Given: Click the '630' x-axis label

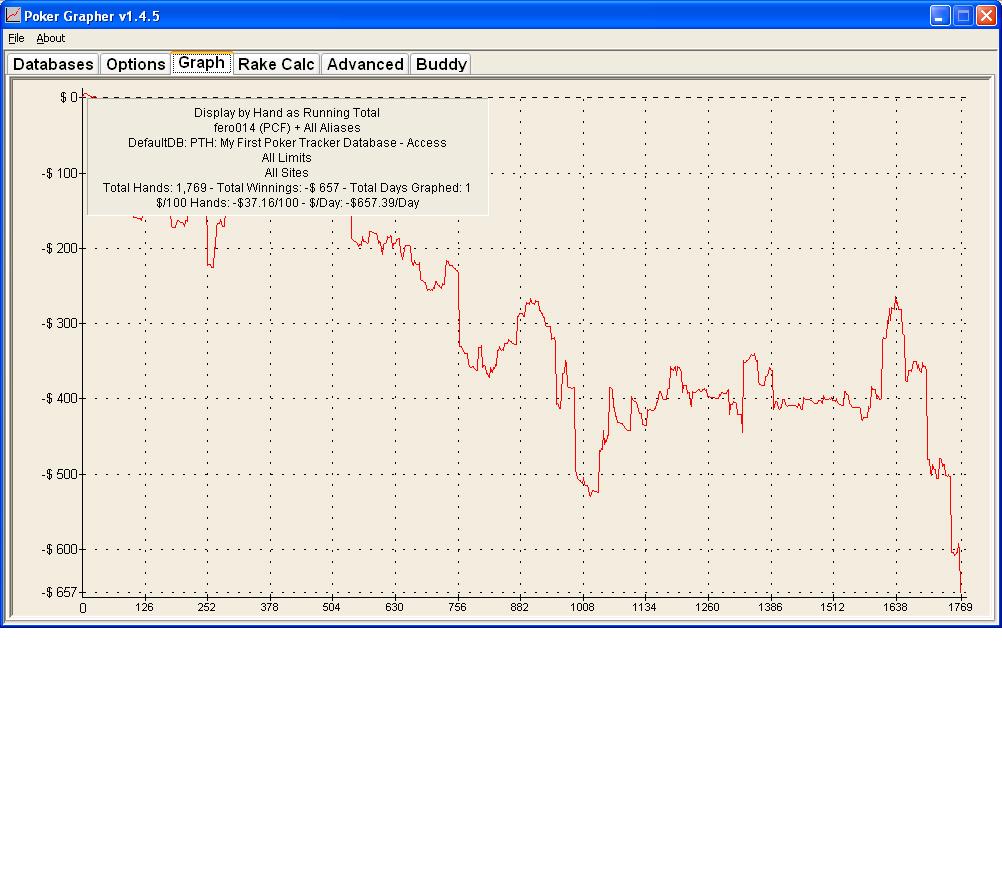Looking at the screenshot, I should 394,607.
